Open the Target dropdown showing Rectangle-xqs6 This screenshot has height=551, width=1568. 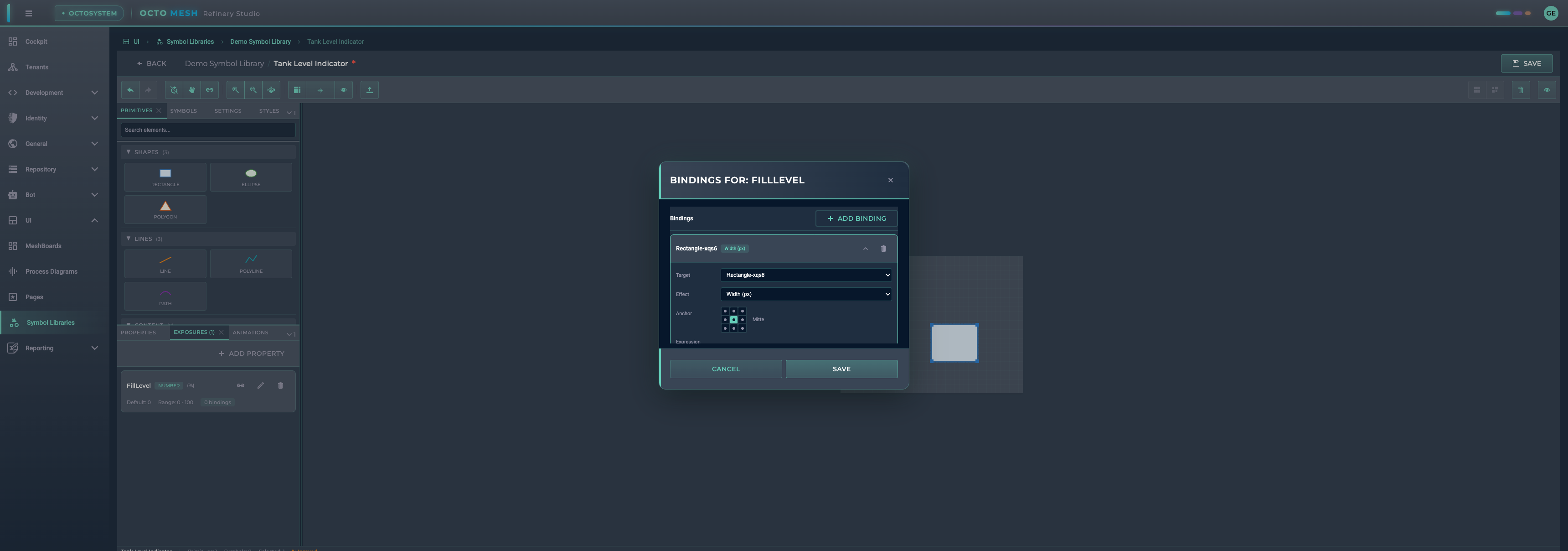pos(806,275)
